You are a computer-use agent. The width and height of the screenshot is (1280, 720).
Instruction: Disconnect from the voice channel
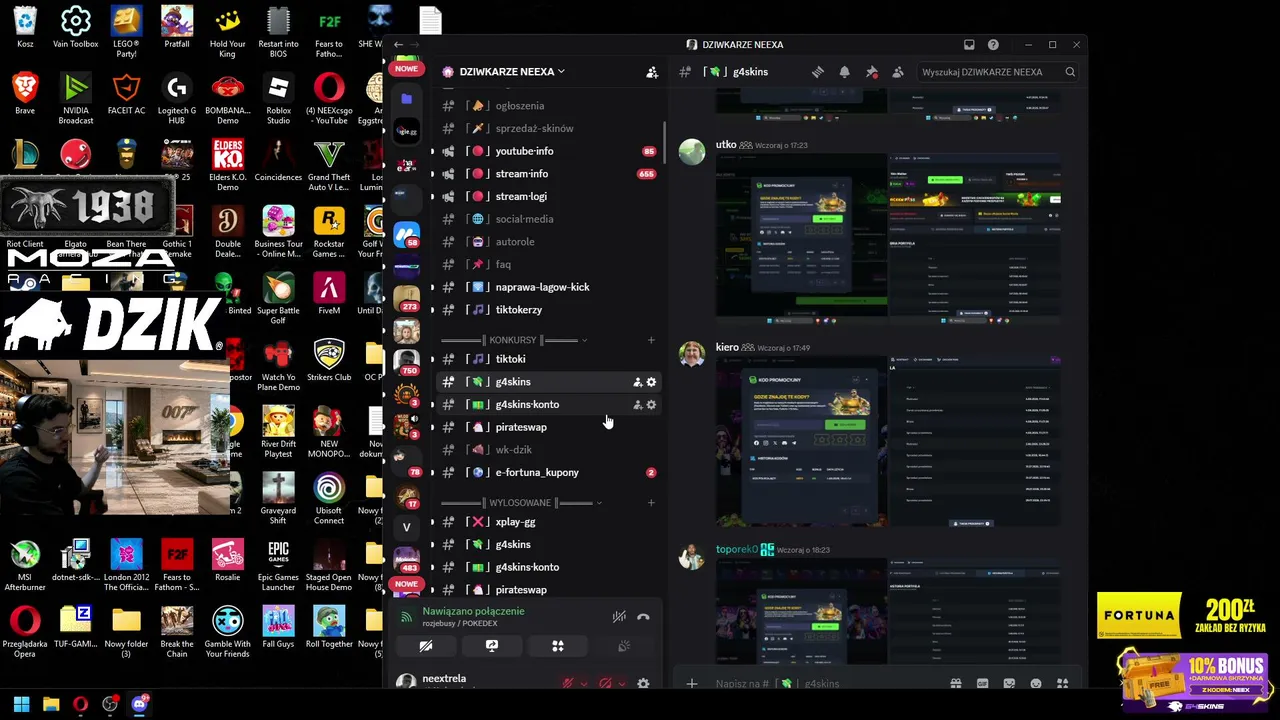tap(643, 617)
